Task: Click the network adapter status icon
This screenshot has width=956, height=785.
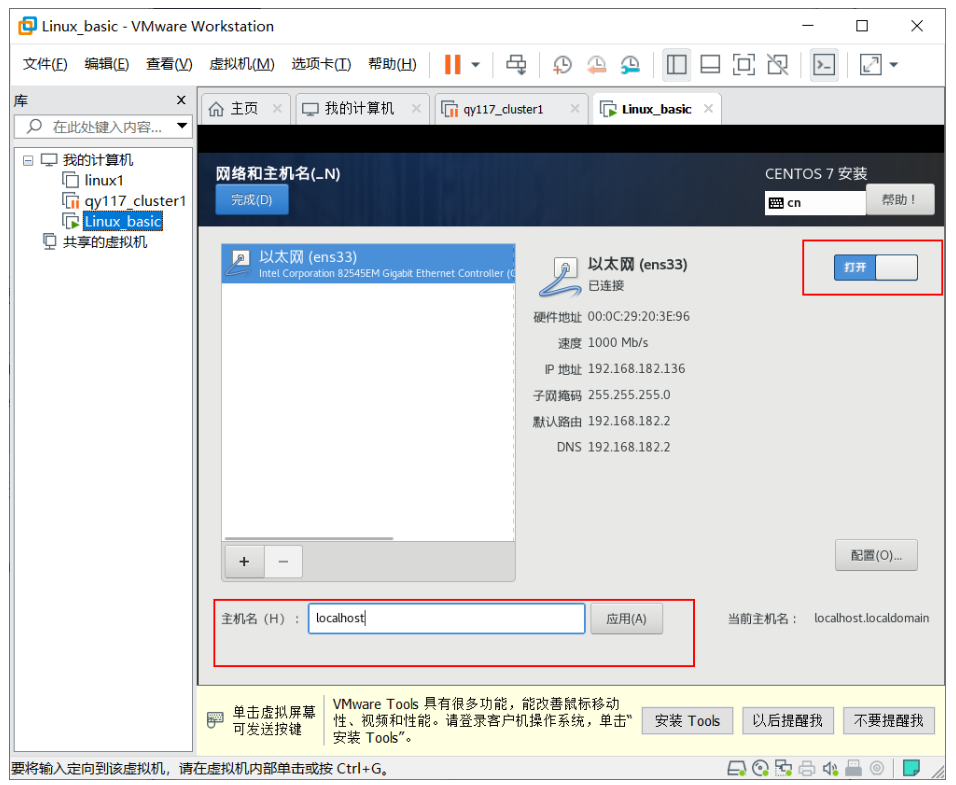Action: click(x=783, y=768)
